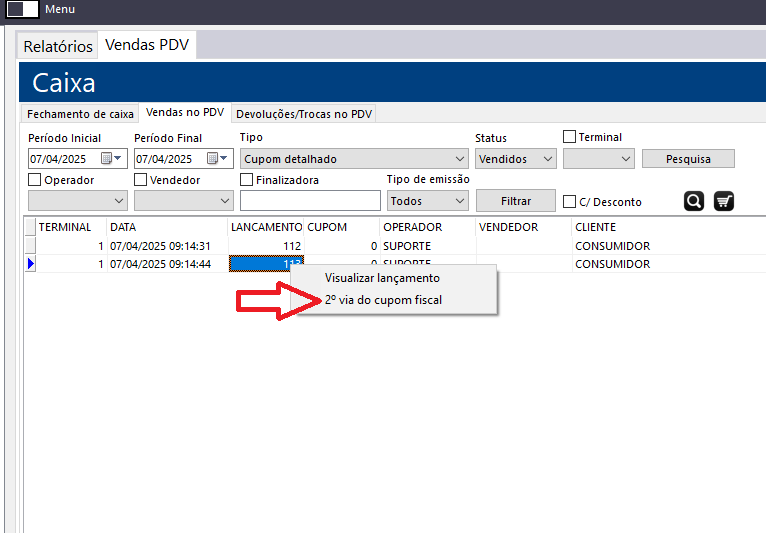Switch to Fechamento de caixa tab

click(80, 114)
